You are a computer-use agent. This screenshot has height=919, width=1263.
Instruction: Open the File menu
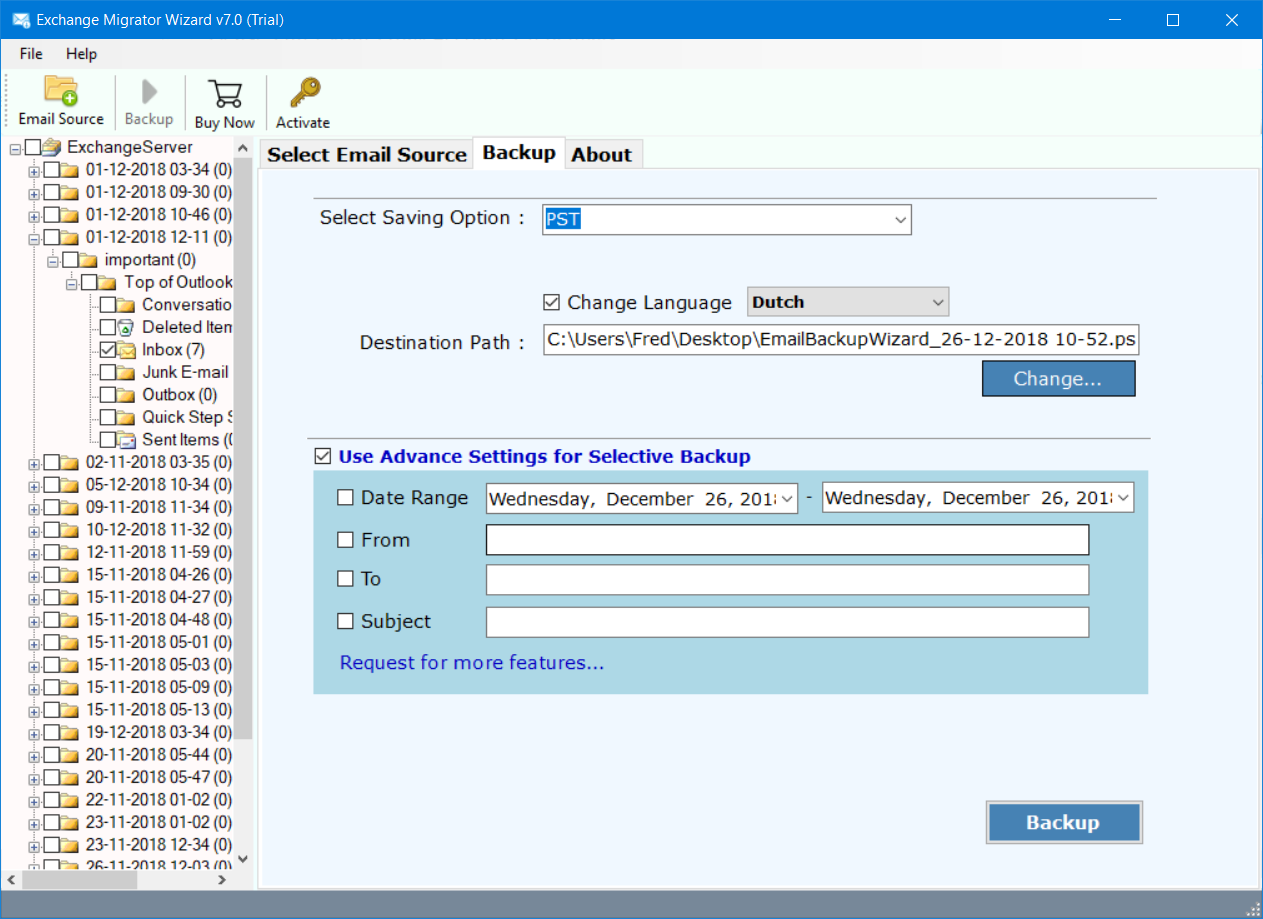(31, 54)
